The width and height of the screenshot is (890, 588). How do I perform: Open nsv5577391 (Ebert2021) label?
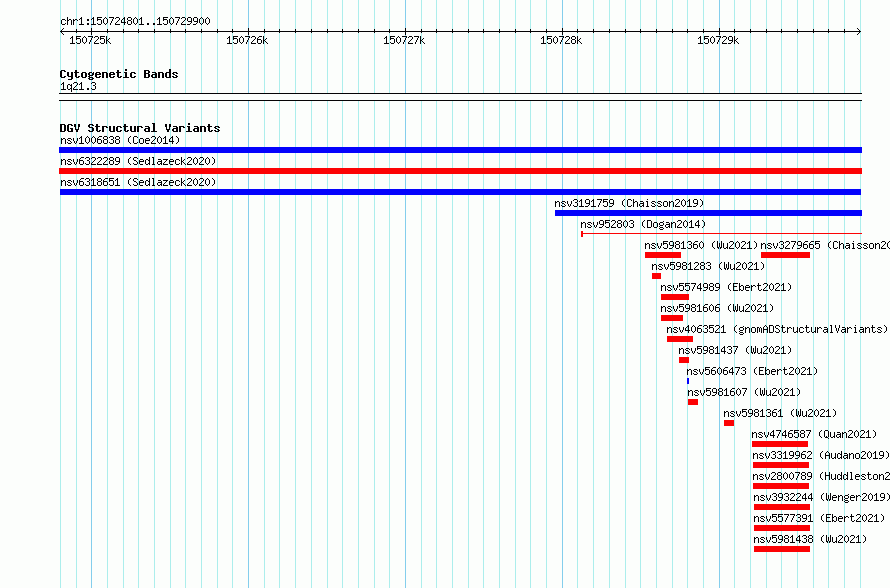coord(819,518)
